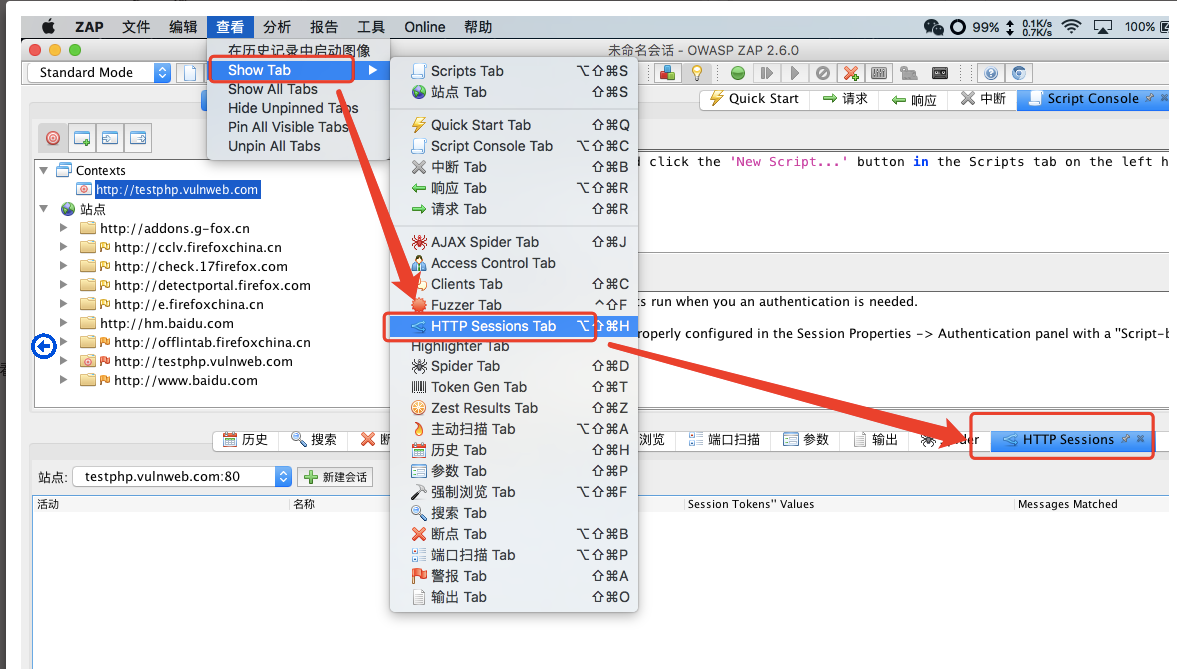This screenshot has height=669, width=1177.
Task: Click the AirPlay display icon in menu bar
Action: (x=1102, y=27)
